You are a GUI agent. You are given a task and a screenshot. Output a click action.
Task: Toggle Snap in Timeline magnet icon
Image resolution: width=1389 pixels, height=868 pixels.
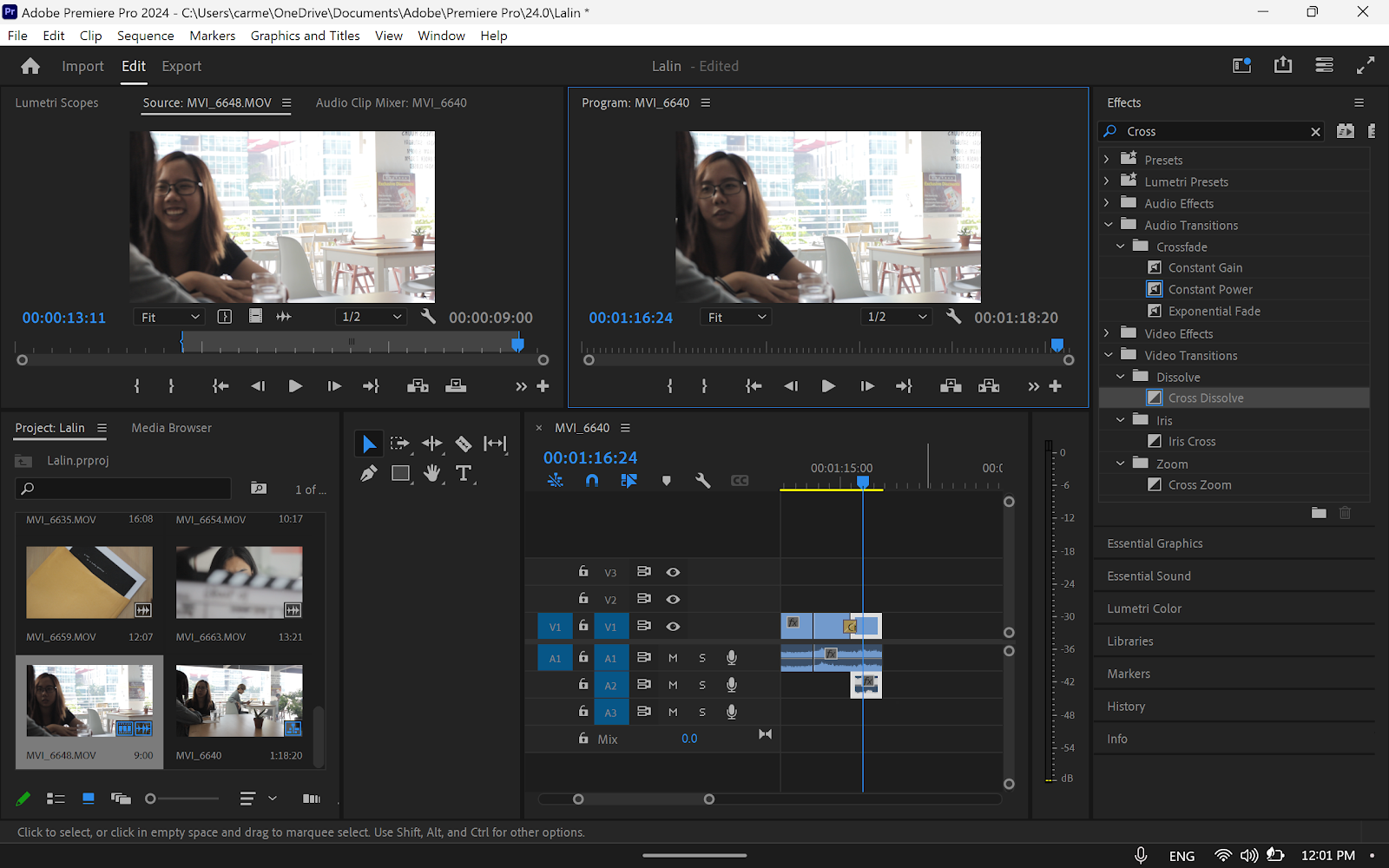[592, 480]
